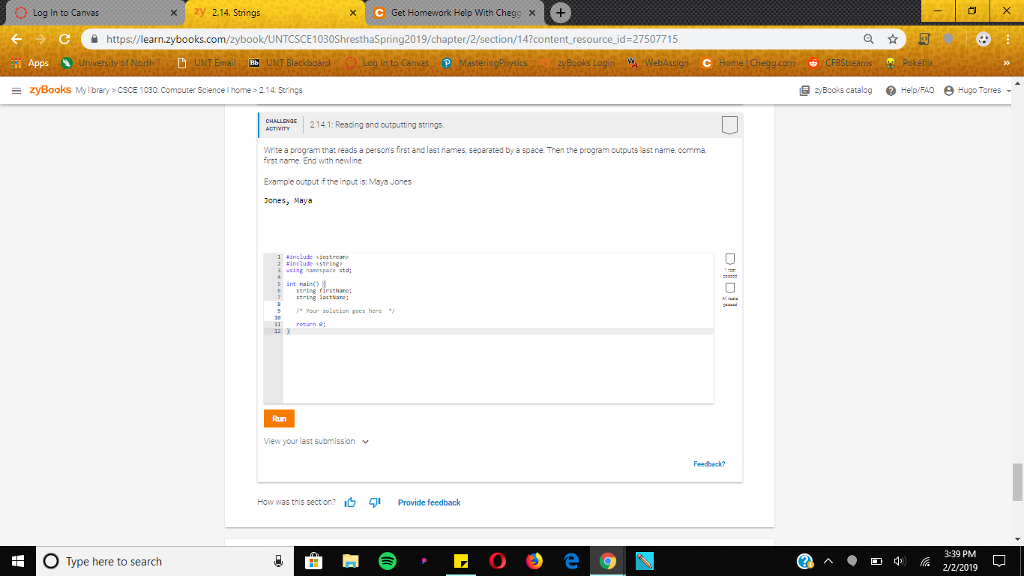Mark the 'All tests passed' checkbox

point(729,288)
